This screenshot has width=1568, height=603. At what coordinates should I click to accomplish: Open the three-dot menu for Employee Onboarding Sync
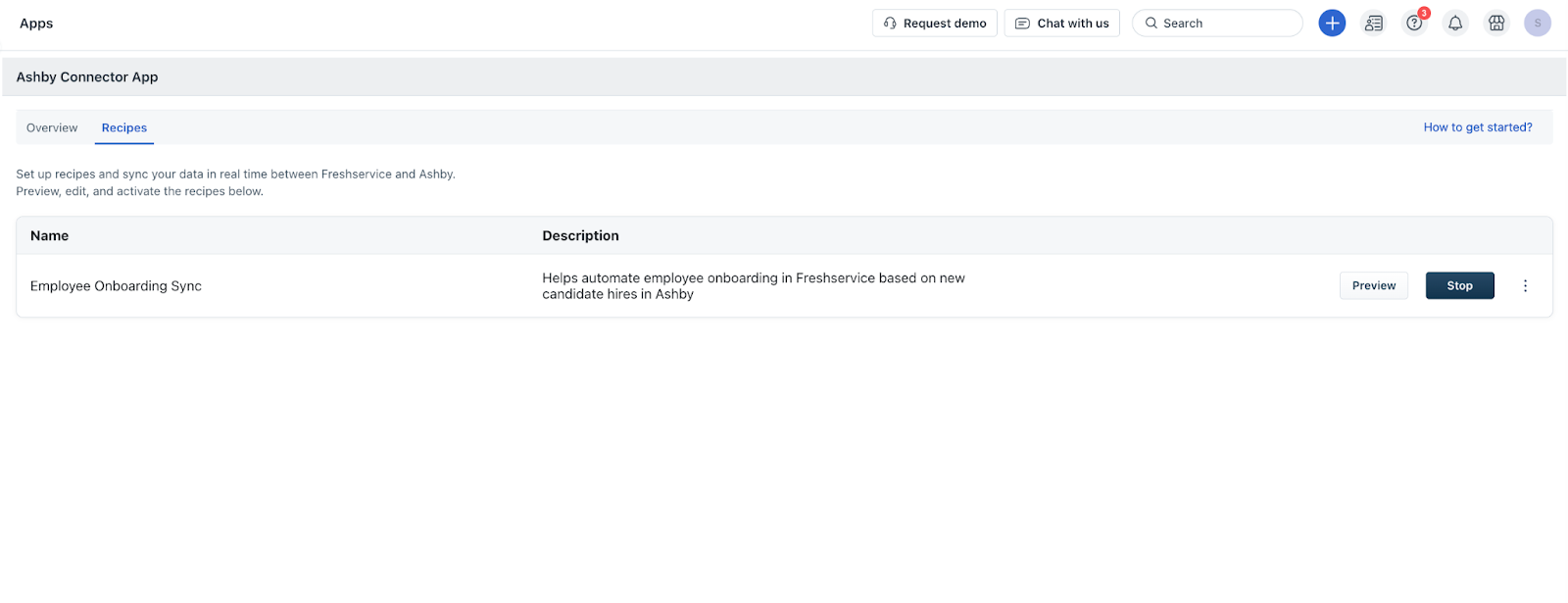1525,285
